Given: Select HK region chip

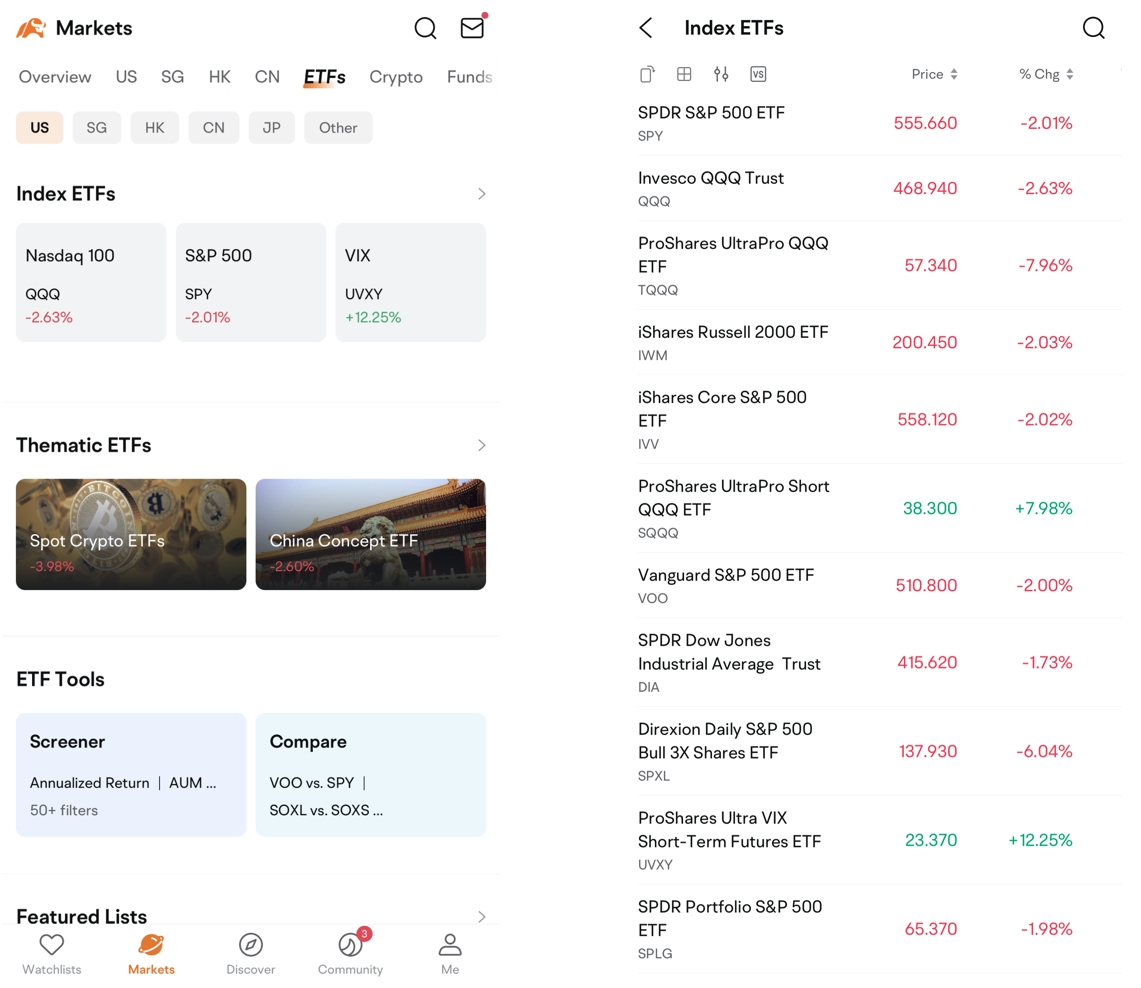Looking at the screenshot, I should click(x=154, y=127).
